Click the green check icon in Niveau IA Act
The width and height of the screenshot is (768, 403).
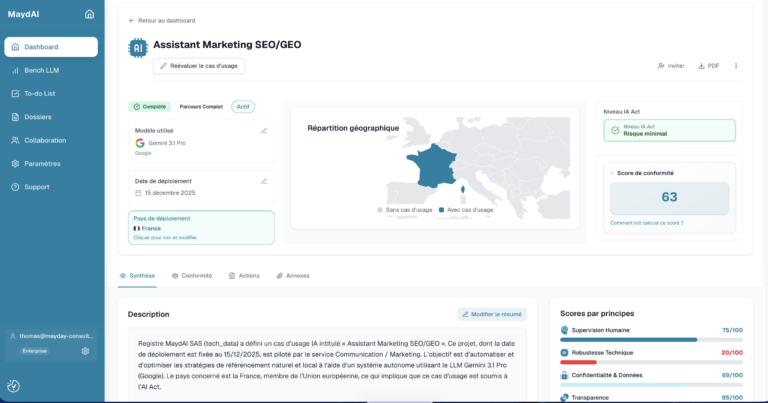615,130
